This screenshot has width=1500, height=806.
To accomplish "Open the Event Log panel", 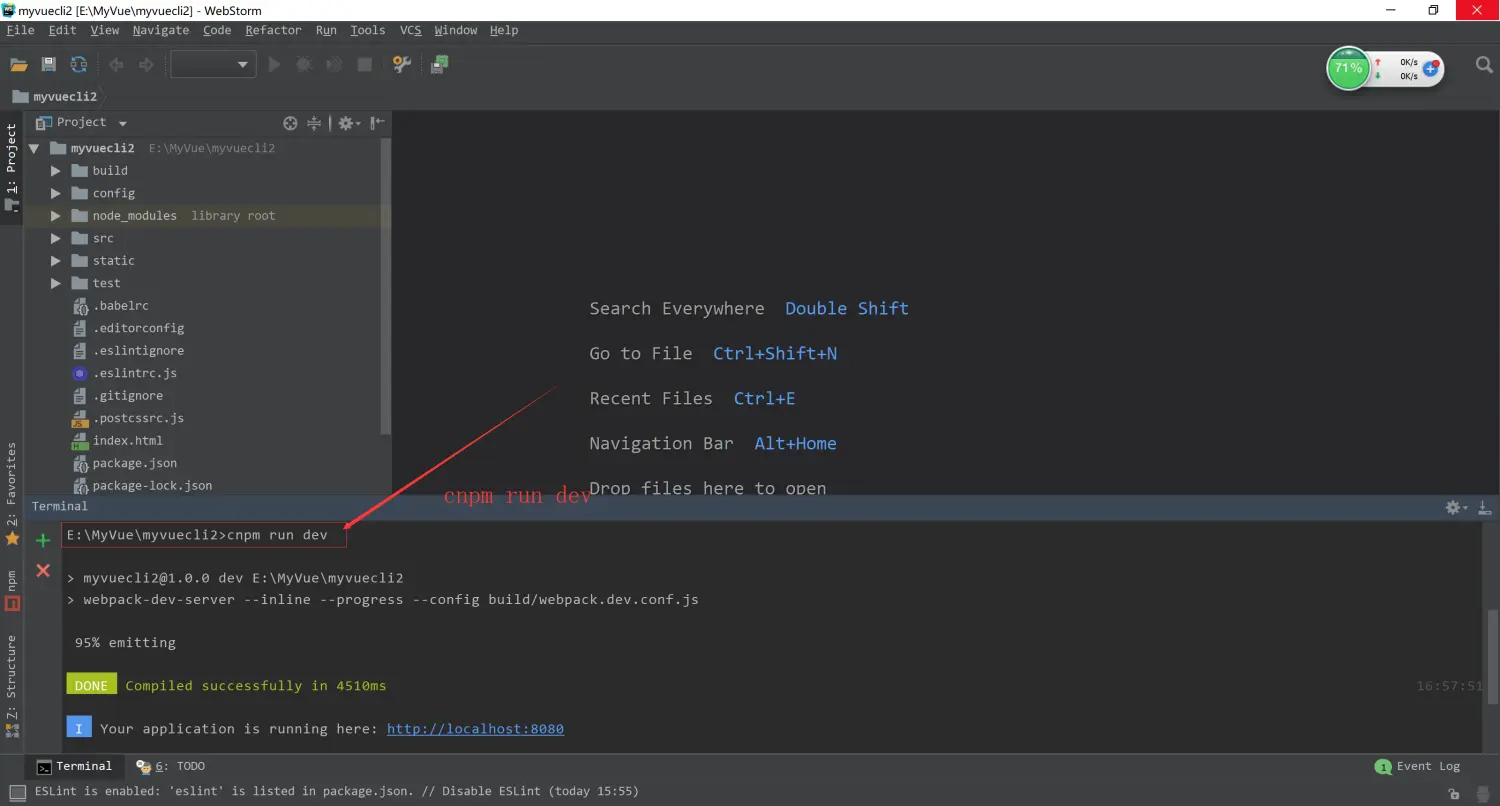I will (x=1418, y=767).
